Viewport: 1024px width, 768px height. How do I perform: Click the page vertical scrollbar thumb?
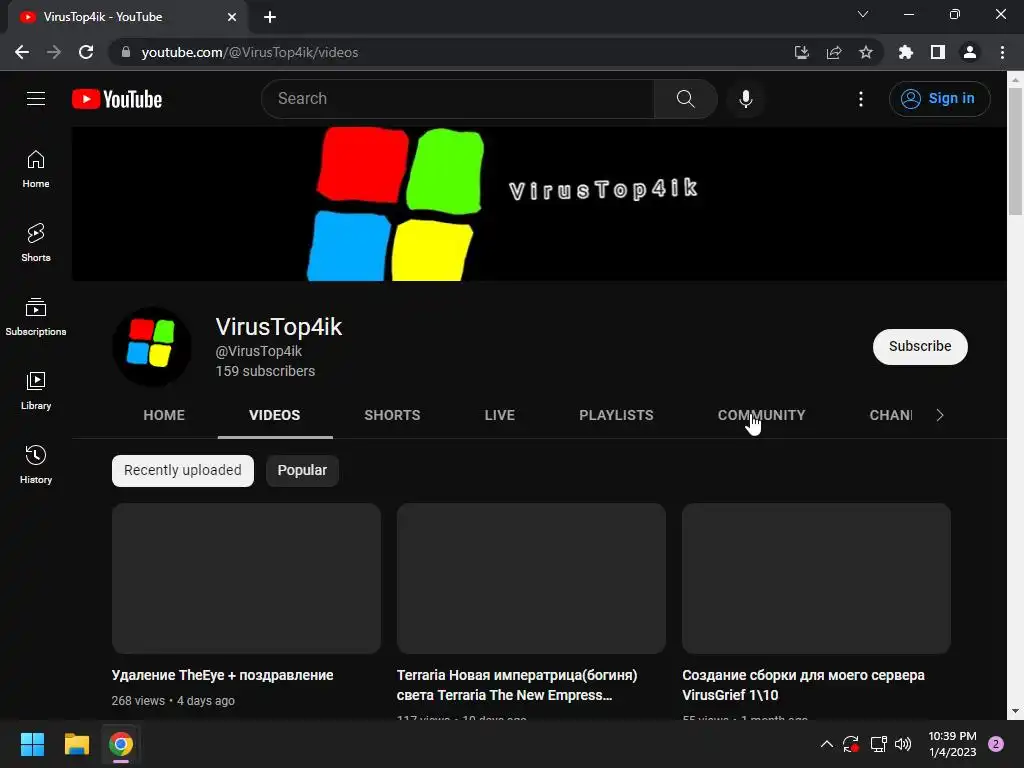click(x=1015, y=152)
